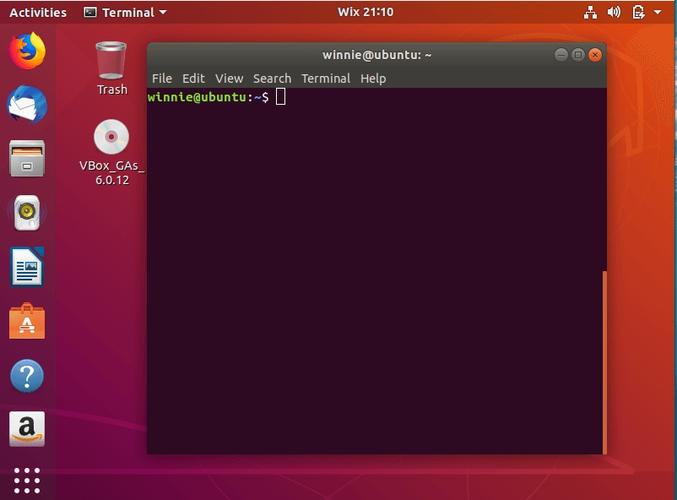The width and height of the screenshot is (677, 500).
Task: Open the Terminal menu in menu bar
Action: (326, 79)
